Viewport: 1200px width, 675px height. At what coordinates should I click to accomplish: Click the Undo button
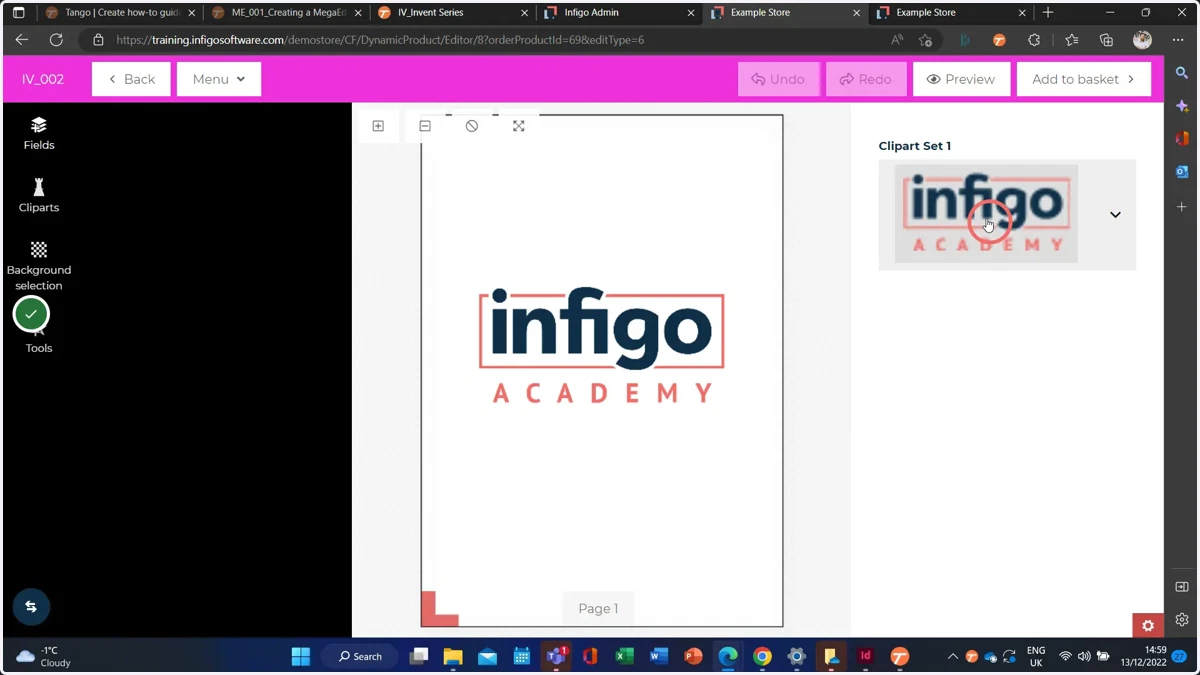778,79
